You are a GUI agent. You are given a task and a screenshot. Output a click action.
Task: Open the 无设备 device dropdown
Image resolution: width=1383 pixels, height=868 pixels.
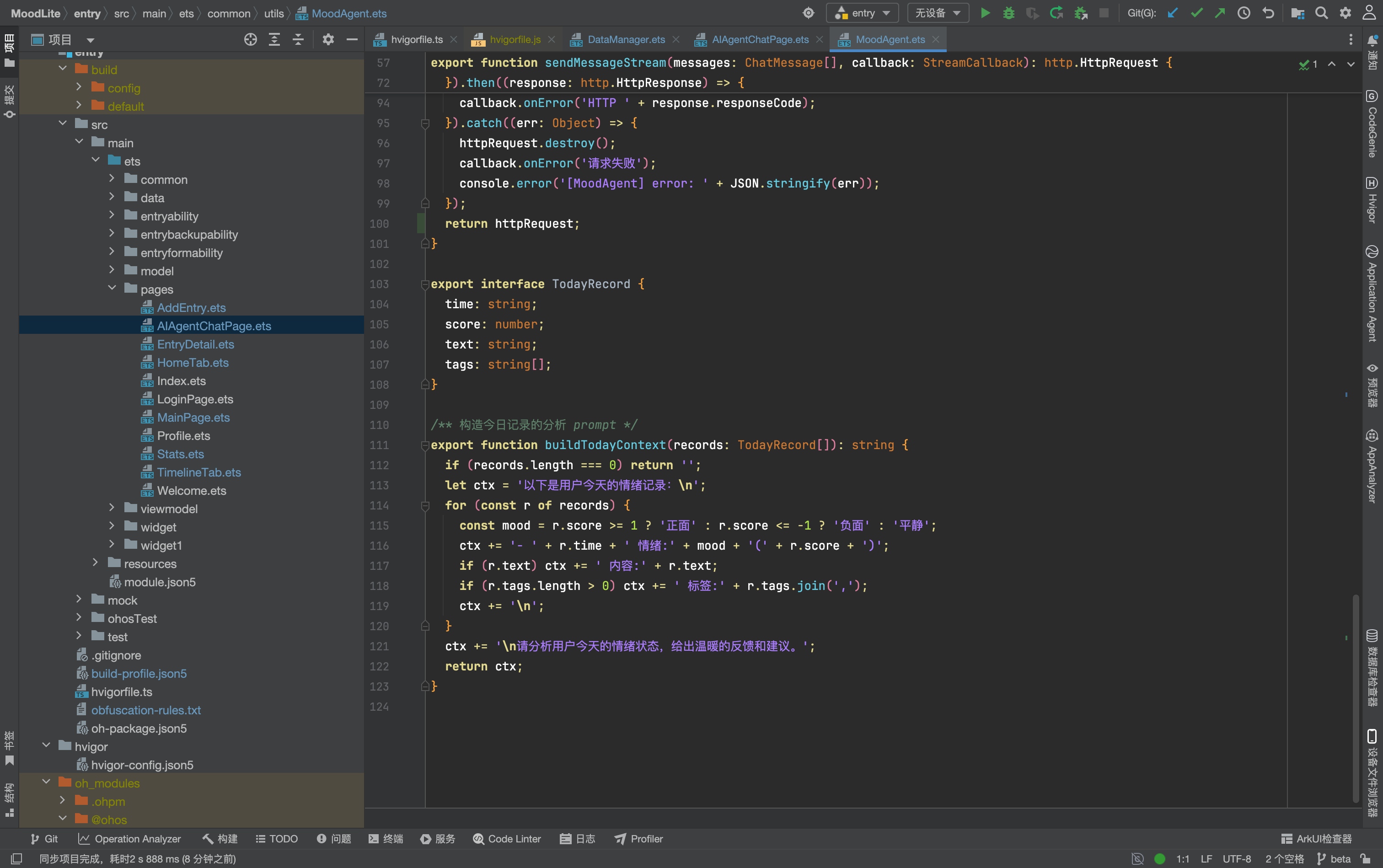point(938,13)
